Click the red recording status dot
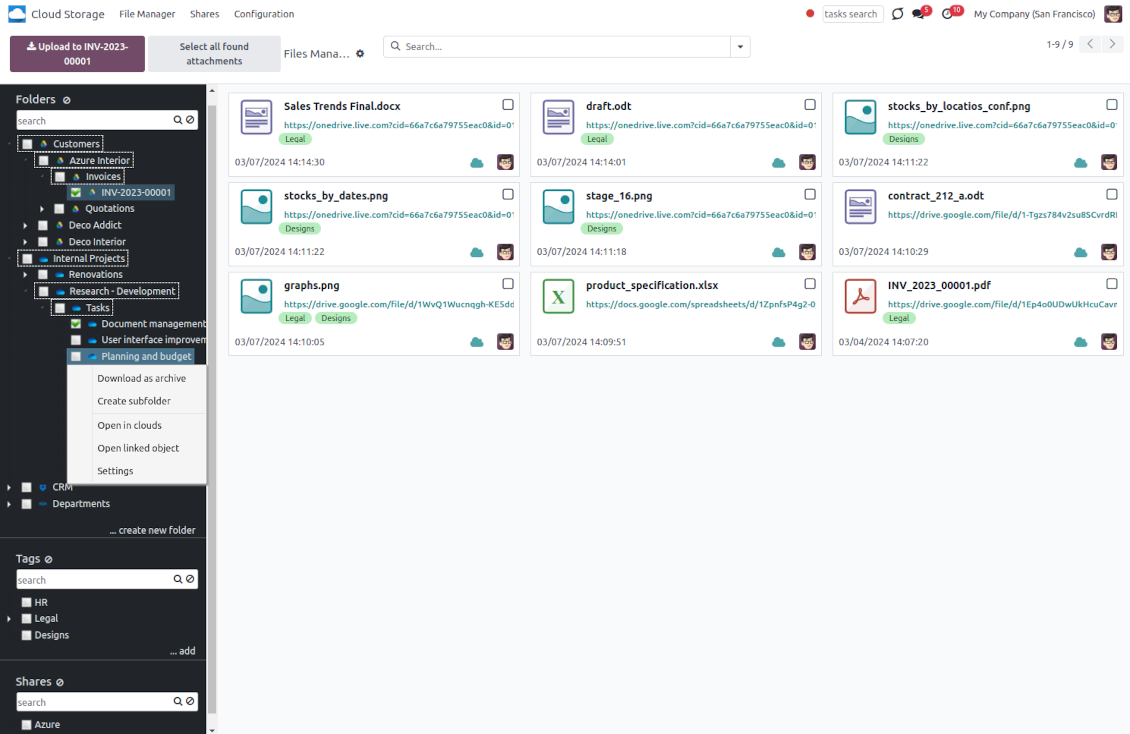 click(x=810, y=14)
